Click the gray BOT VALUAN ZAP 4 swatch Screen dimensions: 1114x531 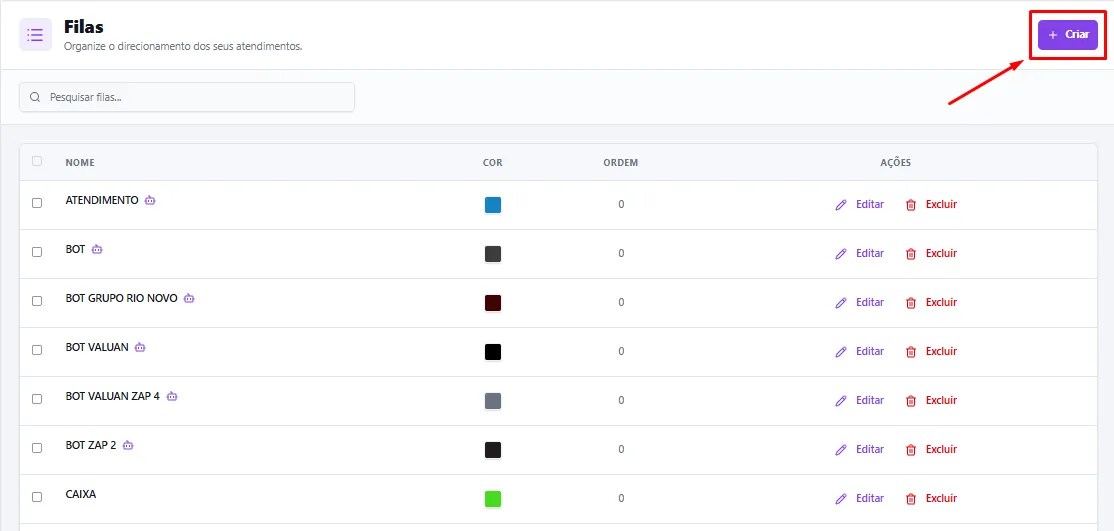[493, 401]
